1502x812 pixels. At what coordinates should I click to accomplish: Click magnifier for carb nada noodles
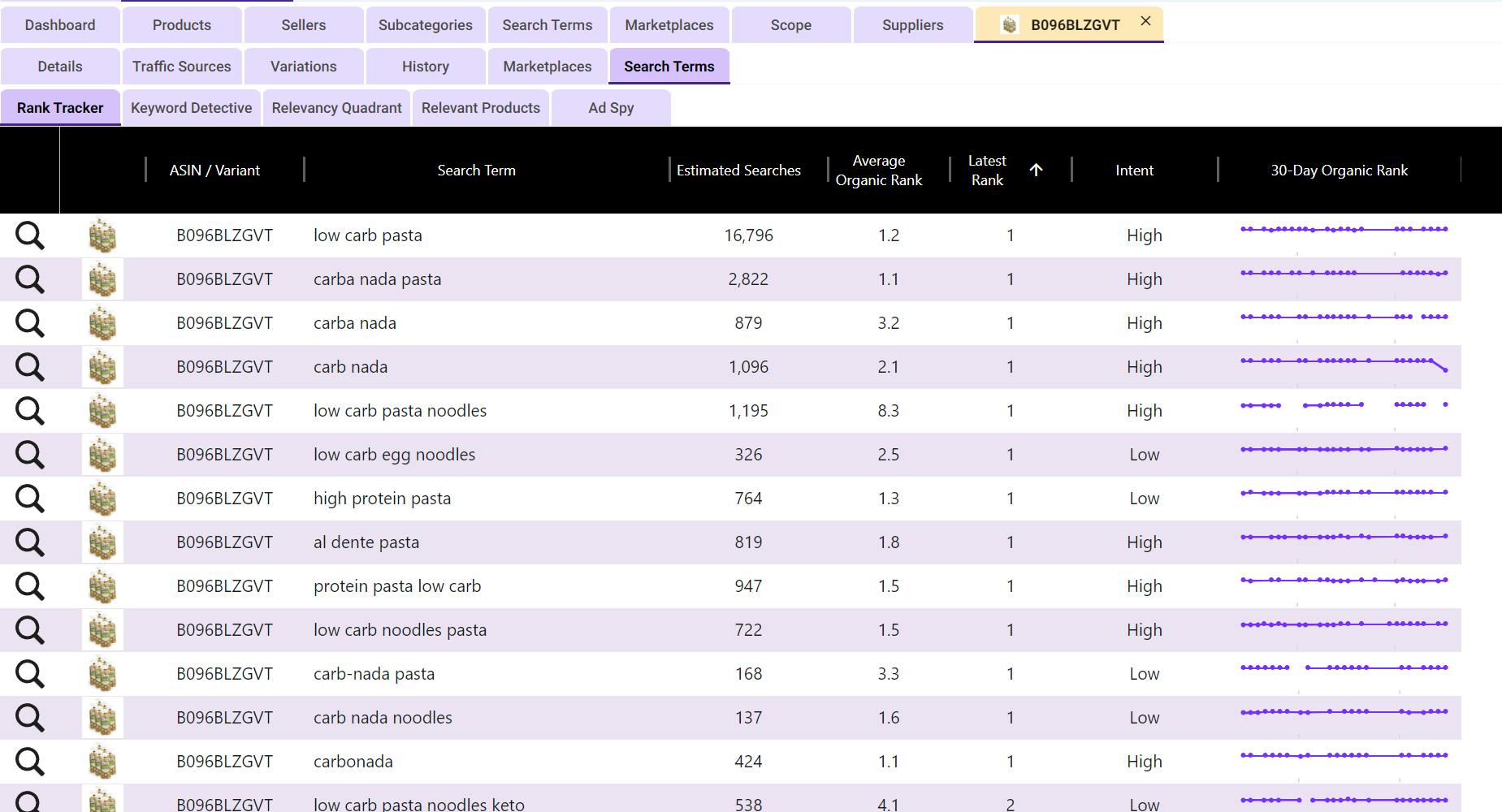30,718
